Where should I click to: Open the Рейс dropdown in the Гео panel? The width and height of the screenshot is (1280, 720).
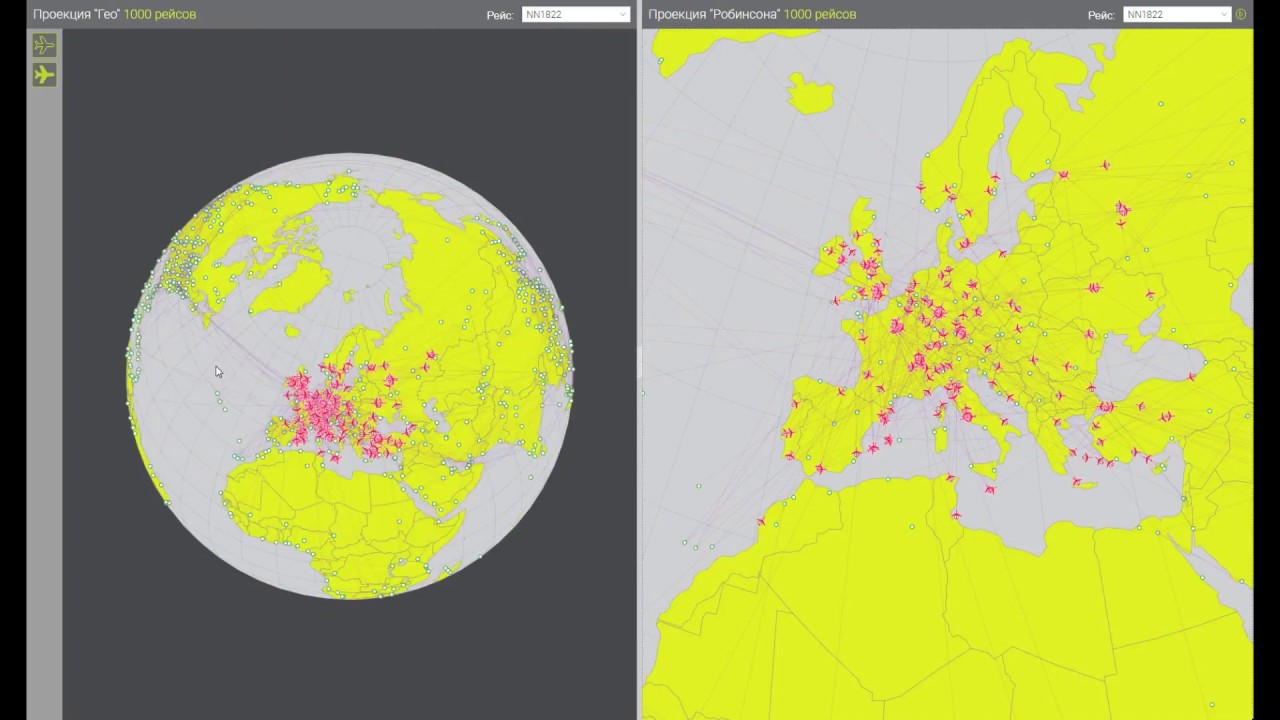tap(576, 15)
